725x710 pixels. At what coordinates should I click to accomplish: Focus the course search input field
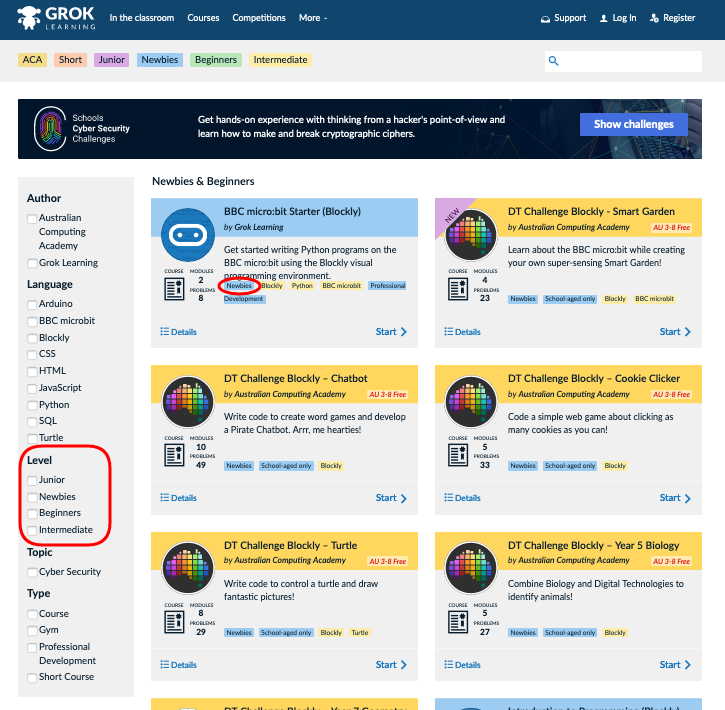623,61
